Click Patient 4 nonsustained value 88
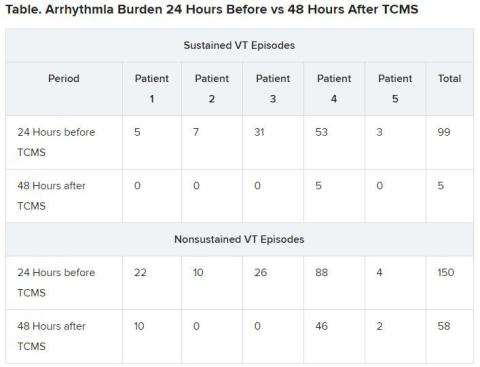 322,272
